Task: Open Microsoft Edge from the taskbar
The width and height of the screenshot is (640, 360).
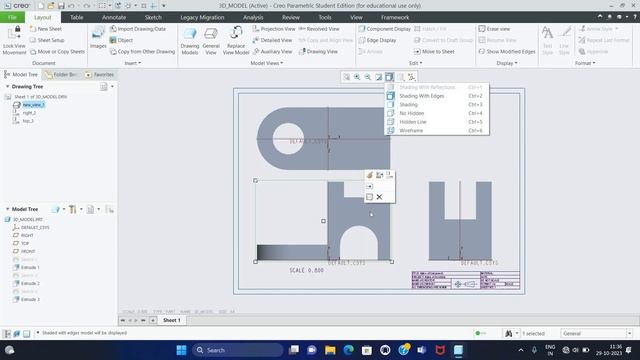Action: pos(348,350)
